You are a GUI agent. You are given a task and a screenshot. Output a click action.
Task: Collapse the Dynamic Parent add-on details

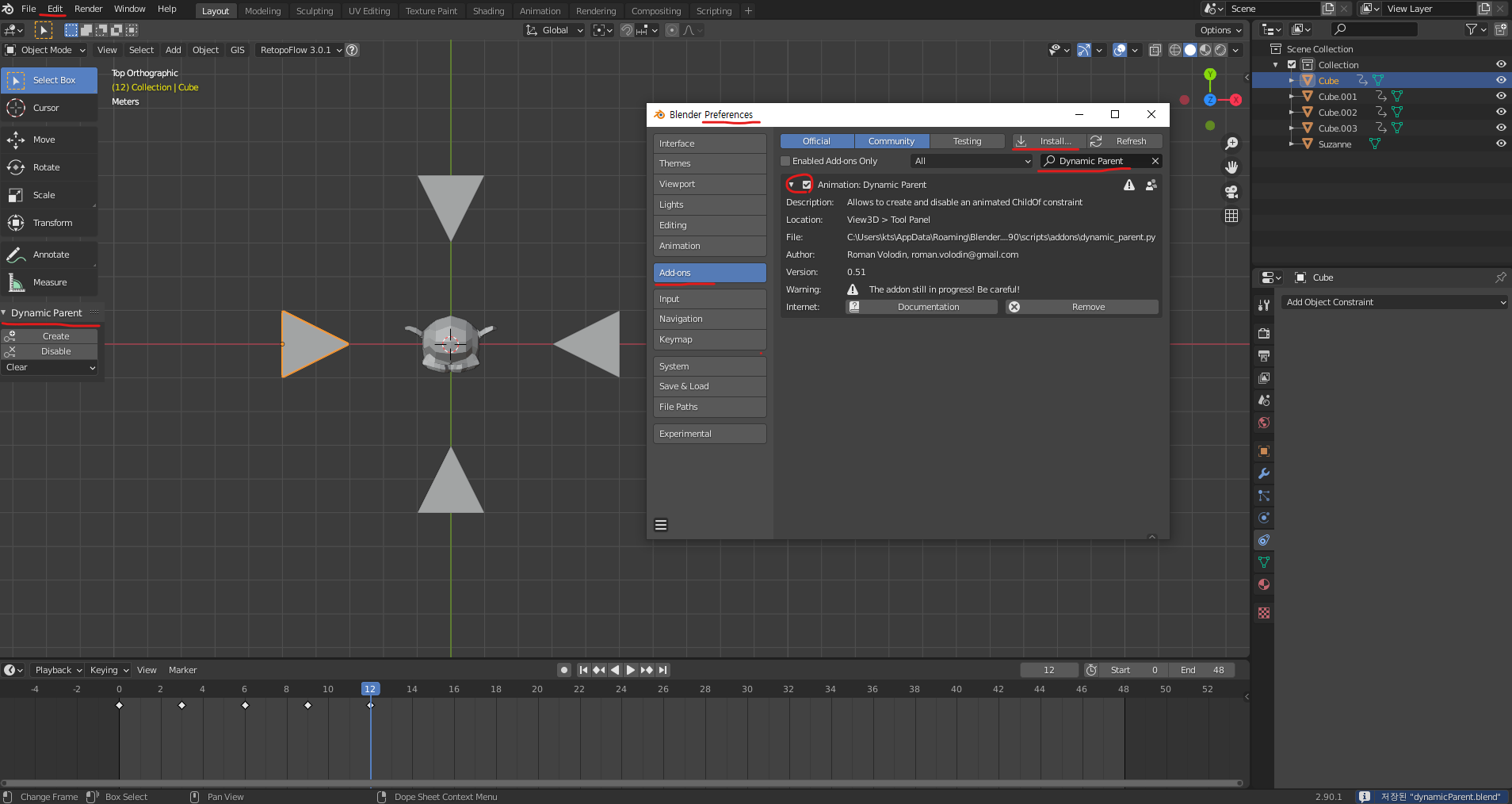(792, 185)
